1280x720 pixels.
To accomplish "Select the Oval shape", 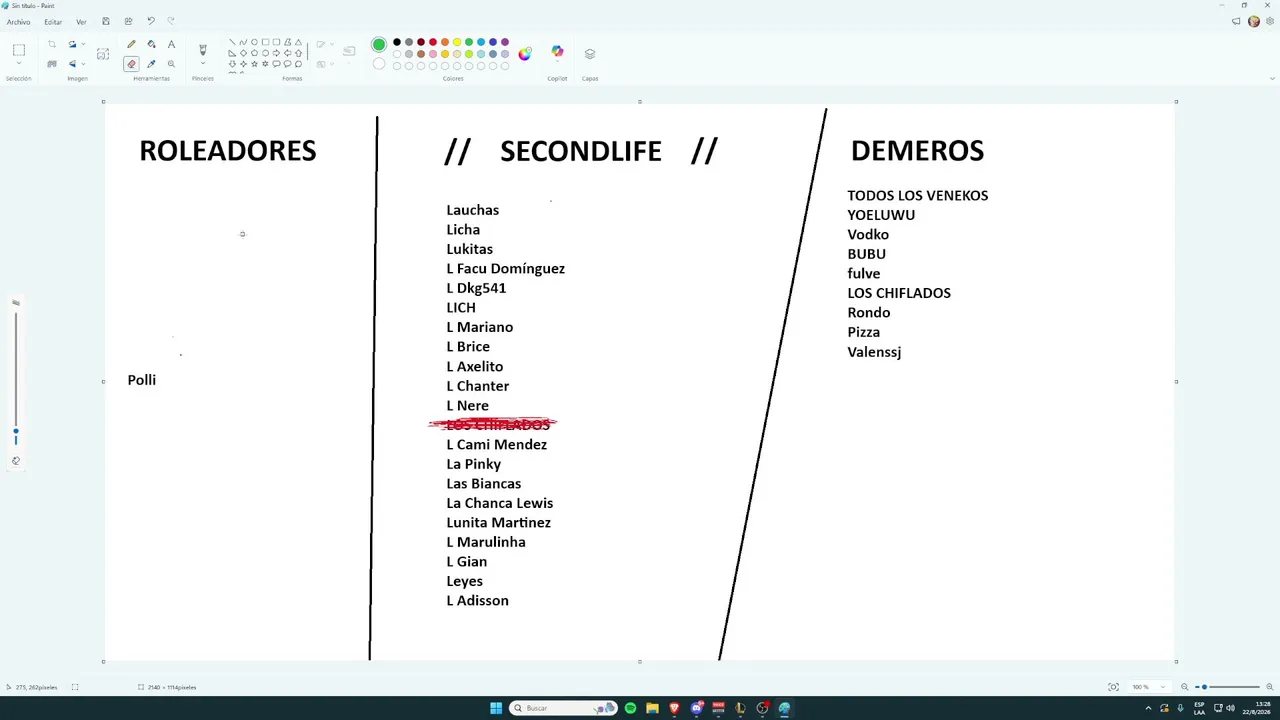I will (x=254, y=42).
